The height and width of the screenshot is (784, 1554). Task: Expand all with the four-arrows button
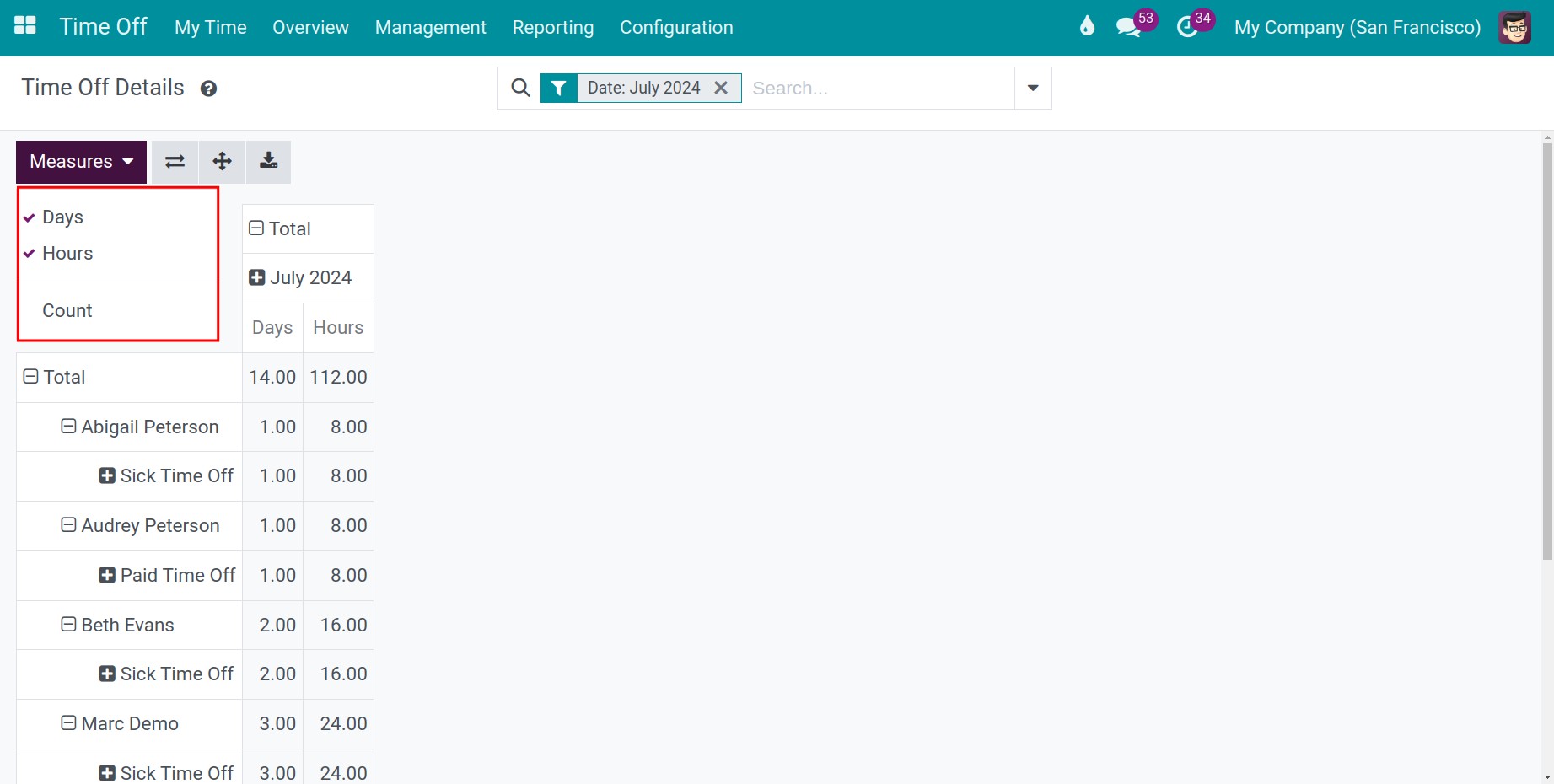click(x=222, y=162)
